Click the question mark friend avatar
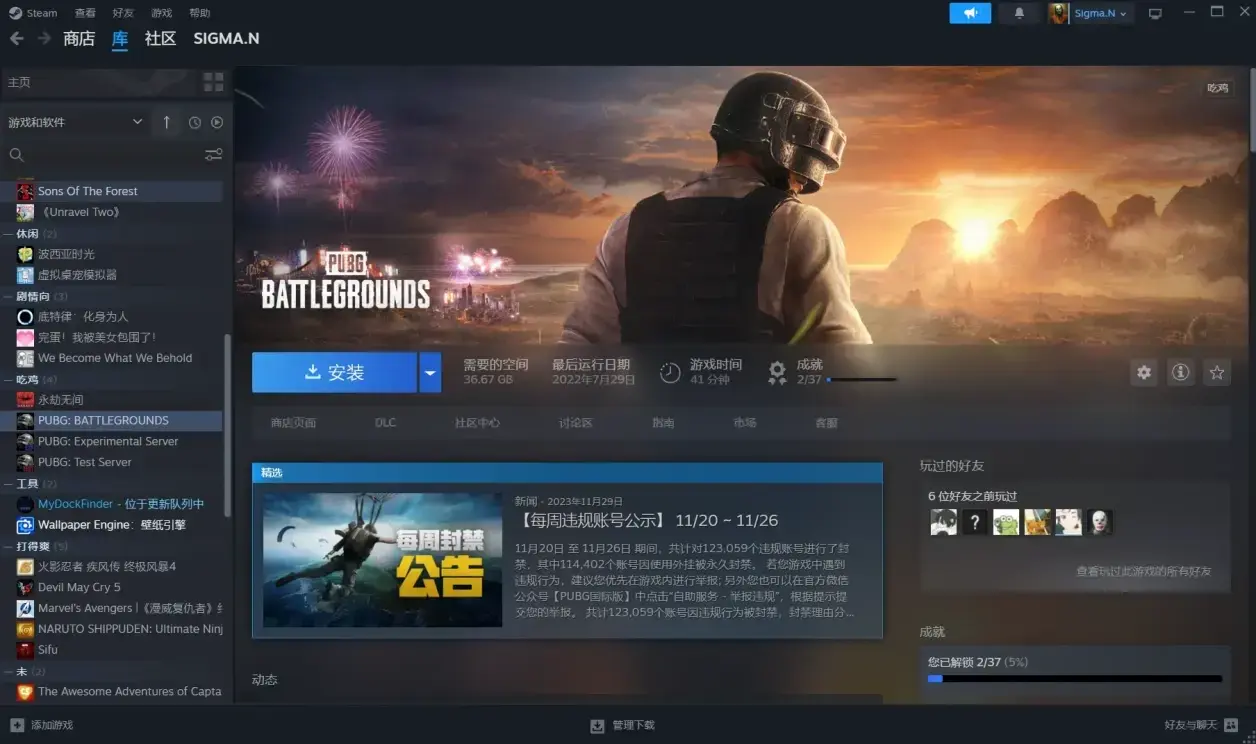This screenshot has height=744, width=1256. point(975,522)
